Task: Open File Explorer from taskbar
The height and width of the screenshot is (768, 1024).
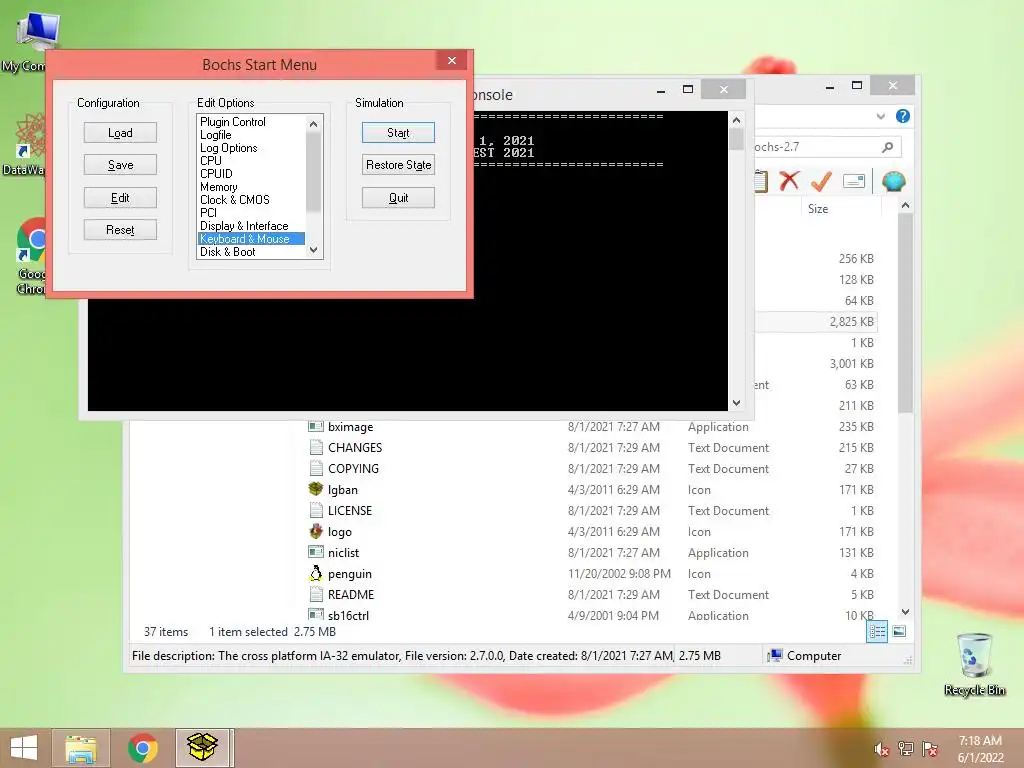Action: 81,748
